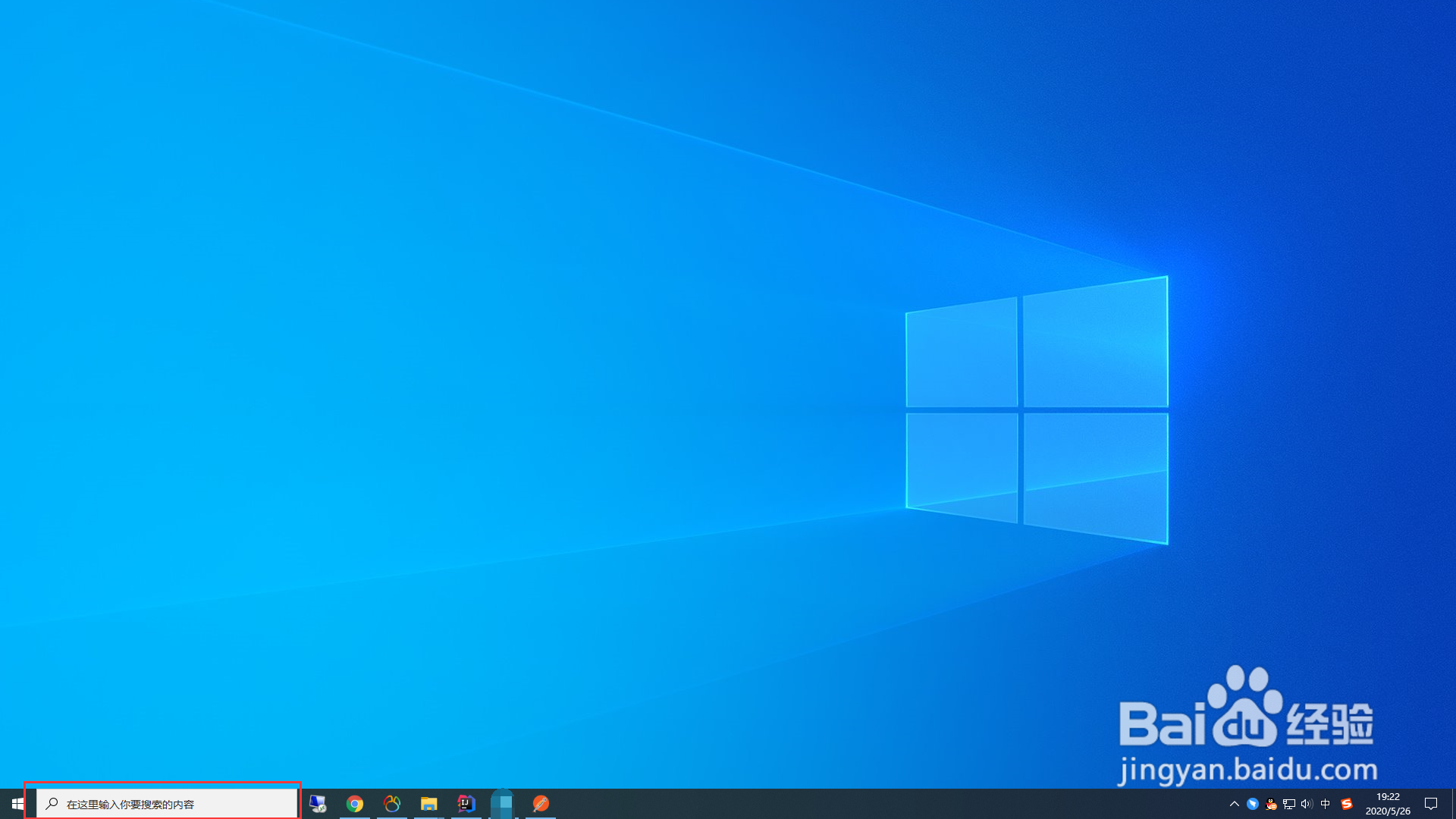Launch Google Chrome from the taskbar
The image size is (1456, 819).
[355, 804]
